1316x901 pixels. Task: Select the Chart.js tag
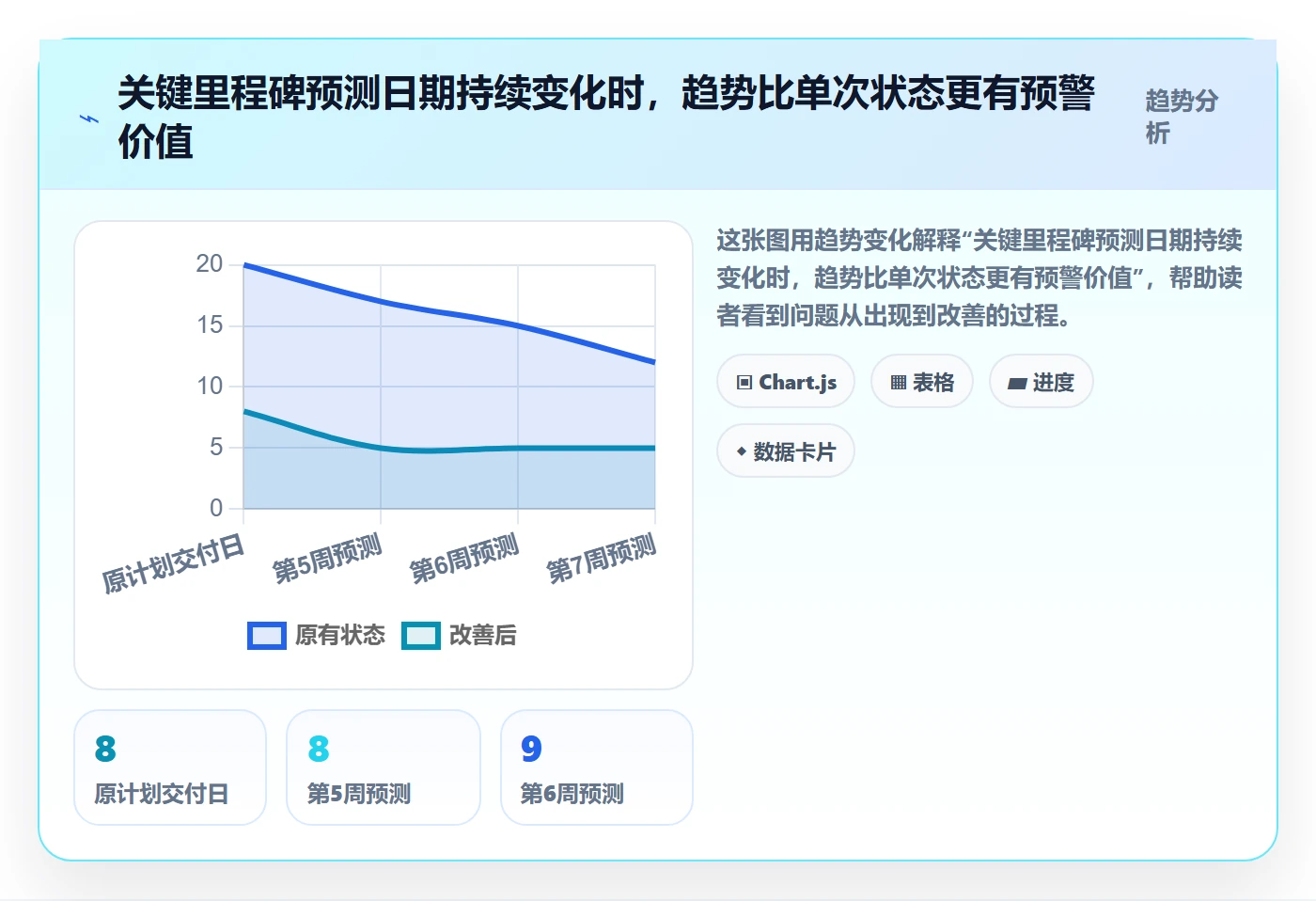tap(786, 382)
